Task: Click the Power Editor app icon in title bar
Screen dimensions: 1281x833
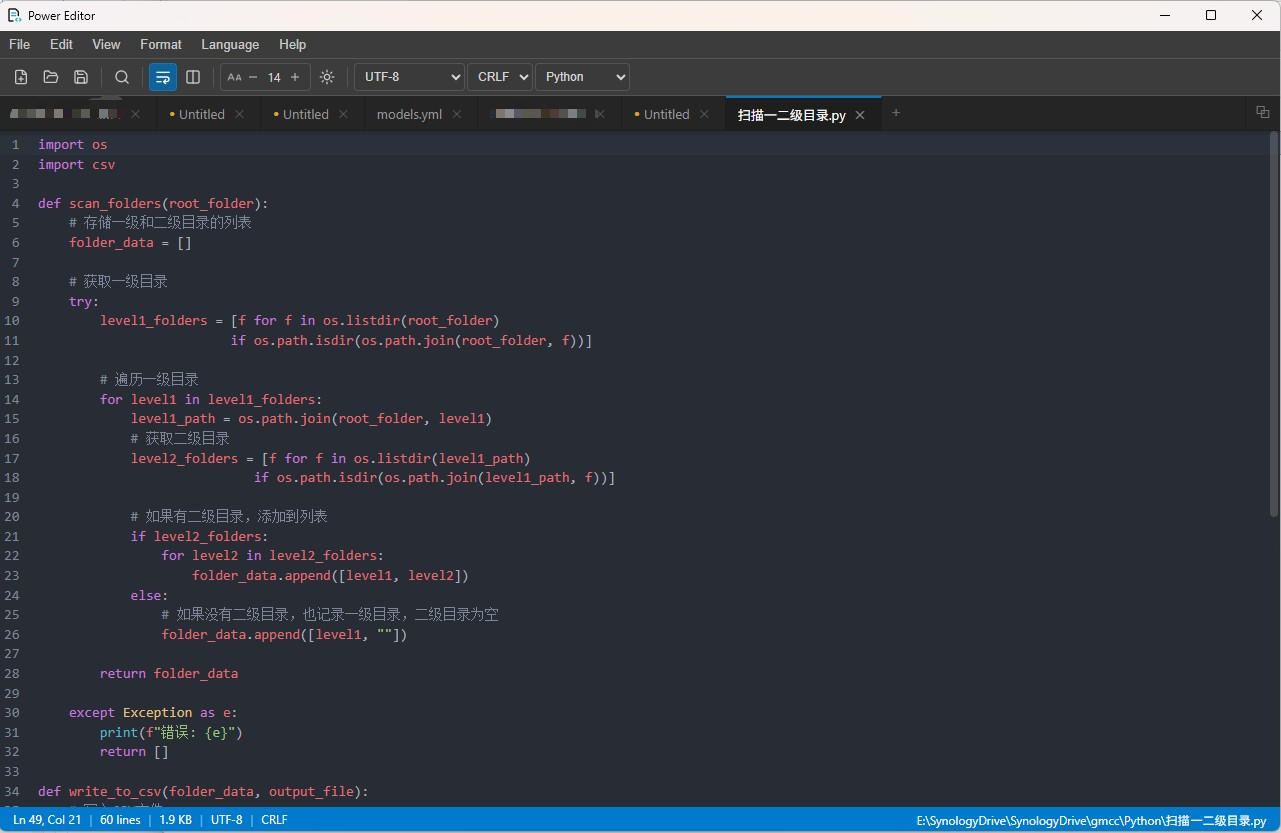Action: (15, 15)
